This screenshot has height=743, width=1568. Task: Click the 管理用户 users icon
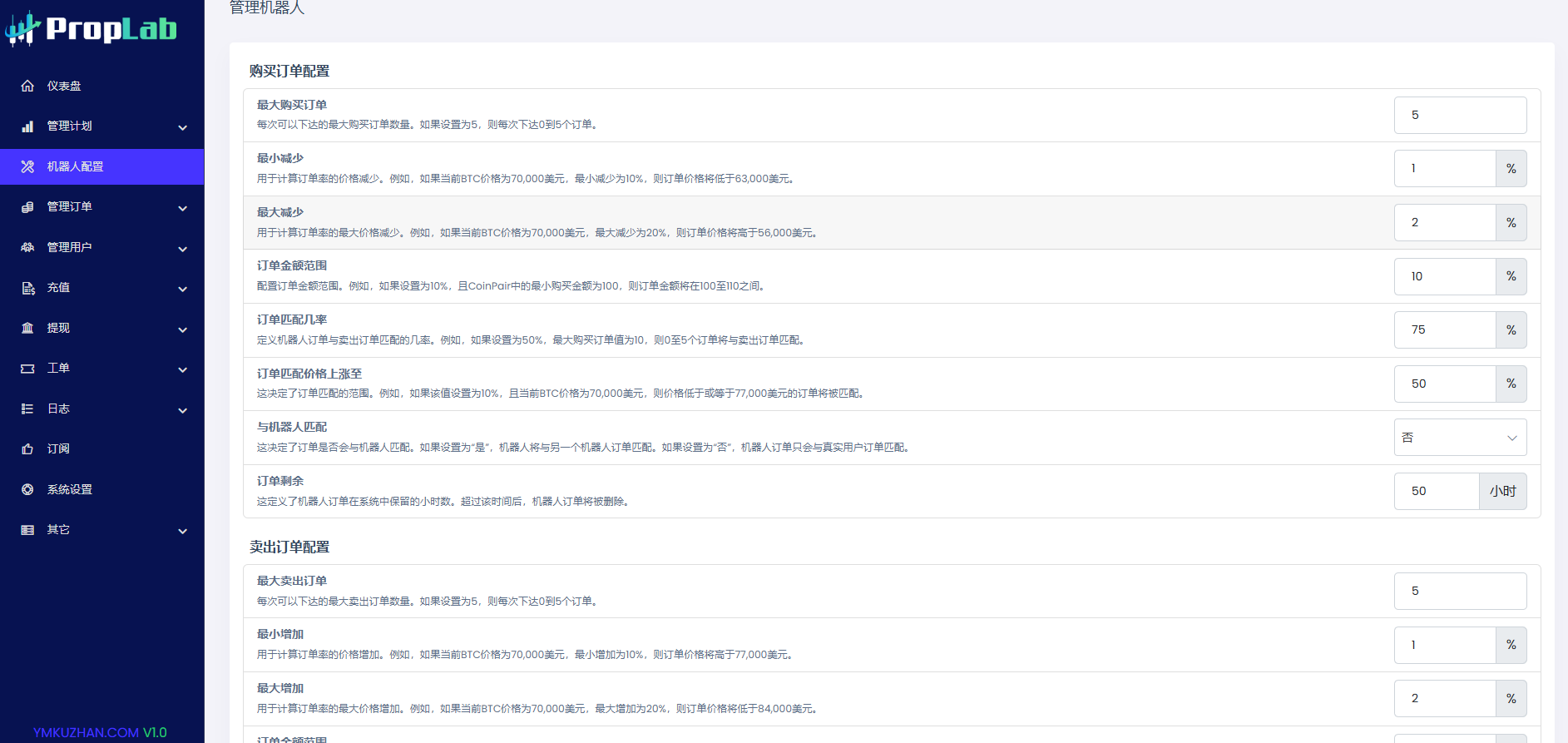point(27,247)
